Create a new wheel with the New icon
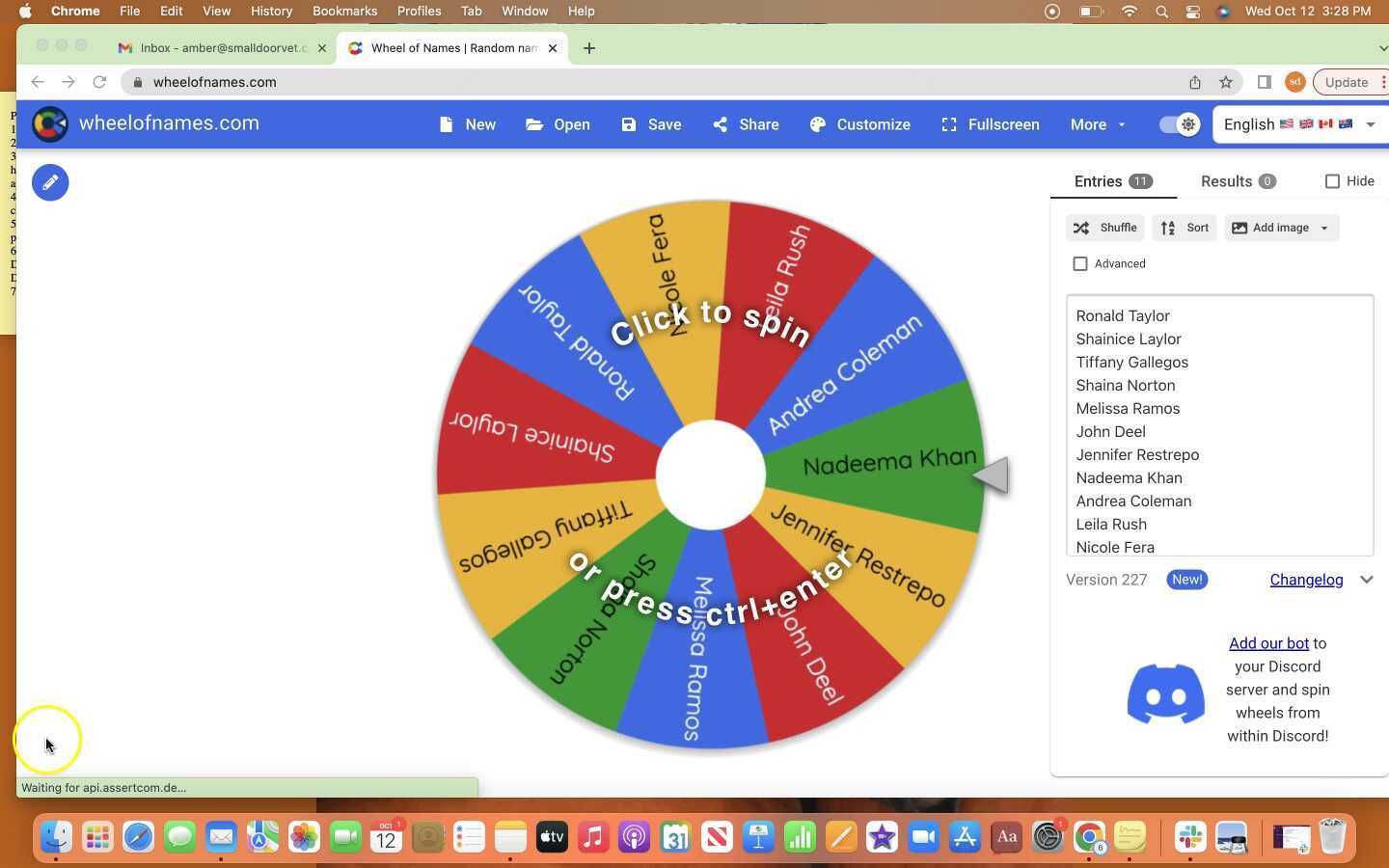This screenshot has width=1389, height=868. (467, 124)
